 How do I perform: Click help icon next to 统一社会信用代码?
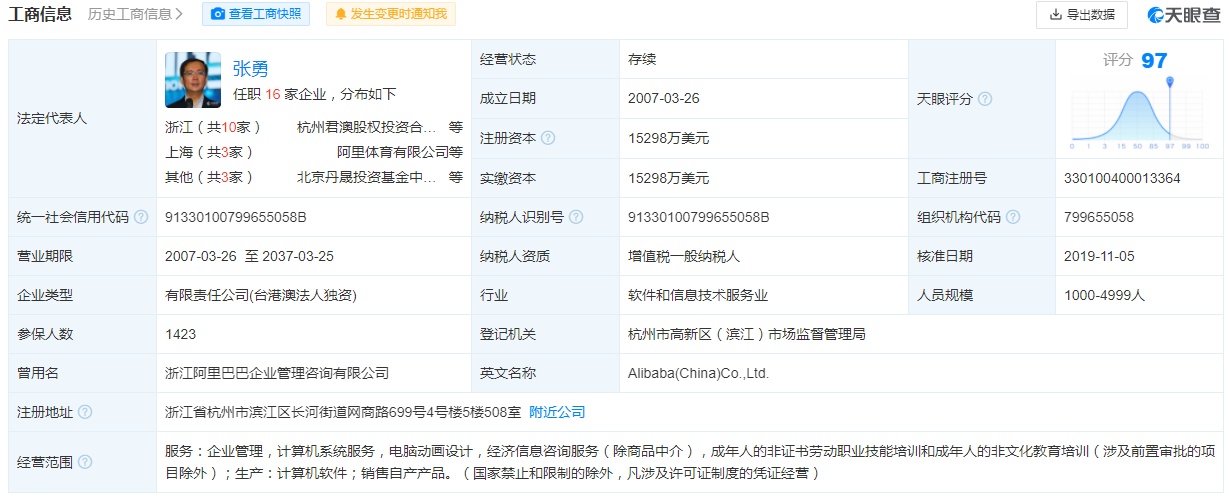point(141,217)
